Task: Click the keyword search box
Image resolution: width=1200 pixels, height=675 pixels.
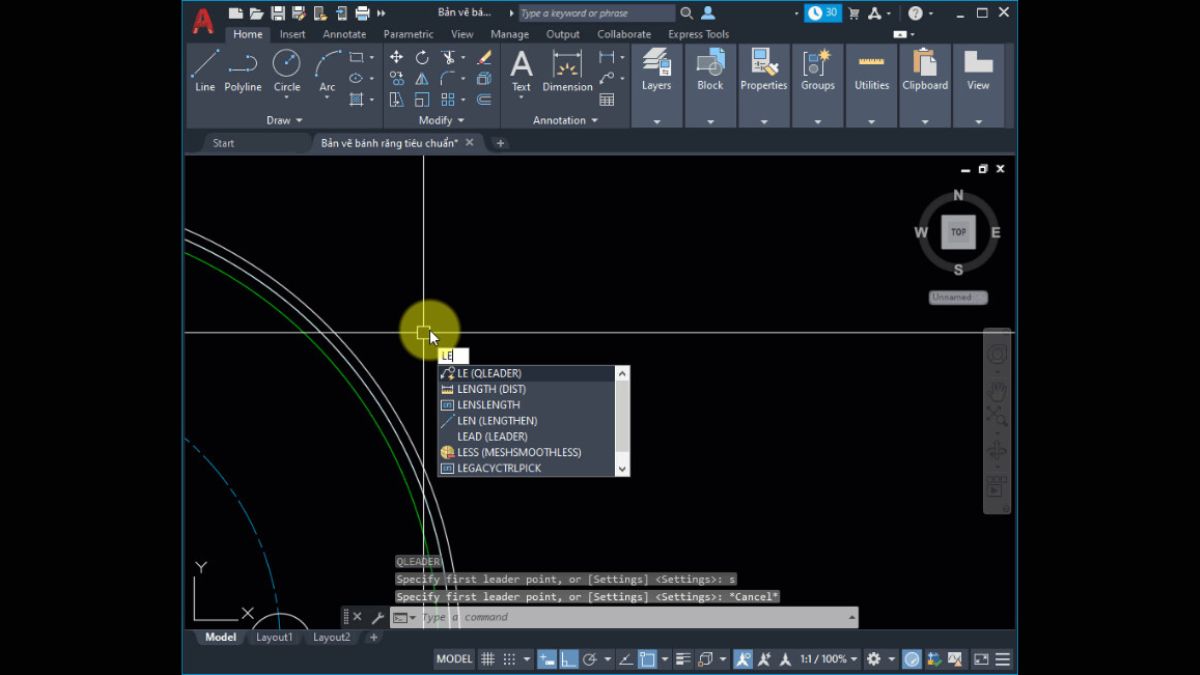Action: (x=596, y=13)
